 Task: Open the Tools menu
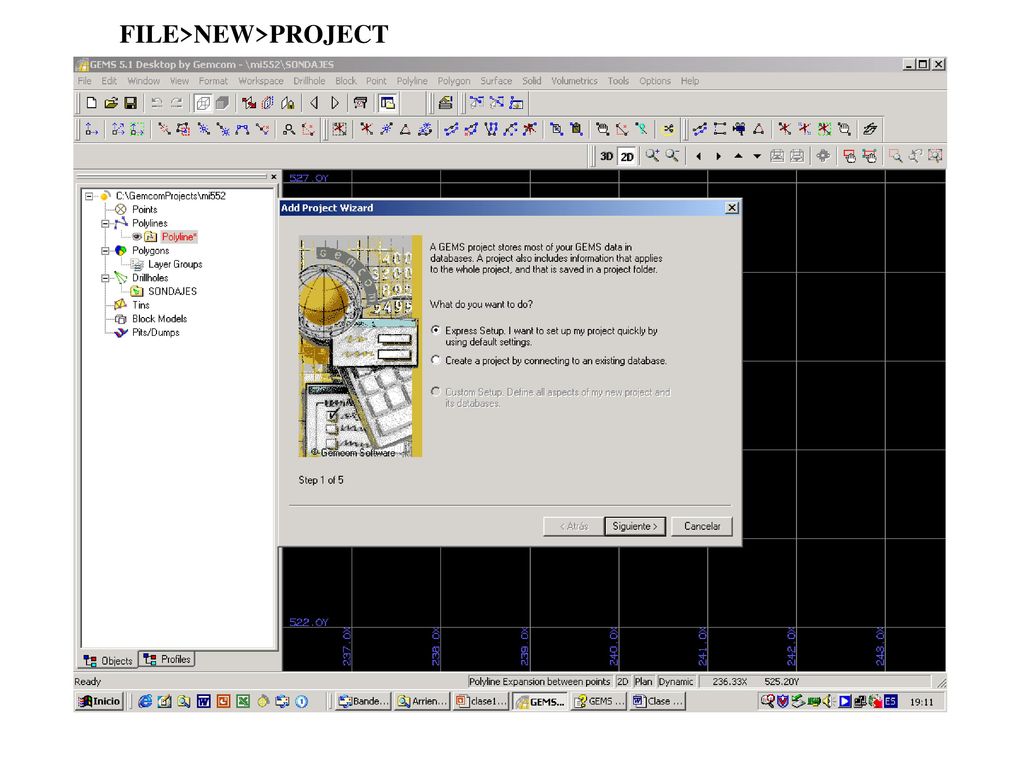tap(618, 81)
